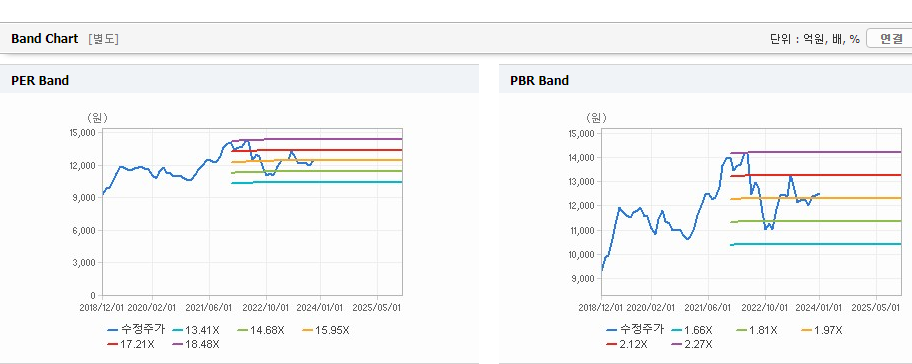This screenshot has height=364, width=912.
Task: Click the 15.95X orange legend marker
Action: [308, 330]
